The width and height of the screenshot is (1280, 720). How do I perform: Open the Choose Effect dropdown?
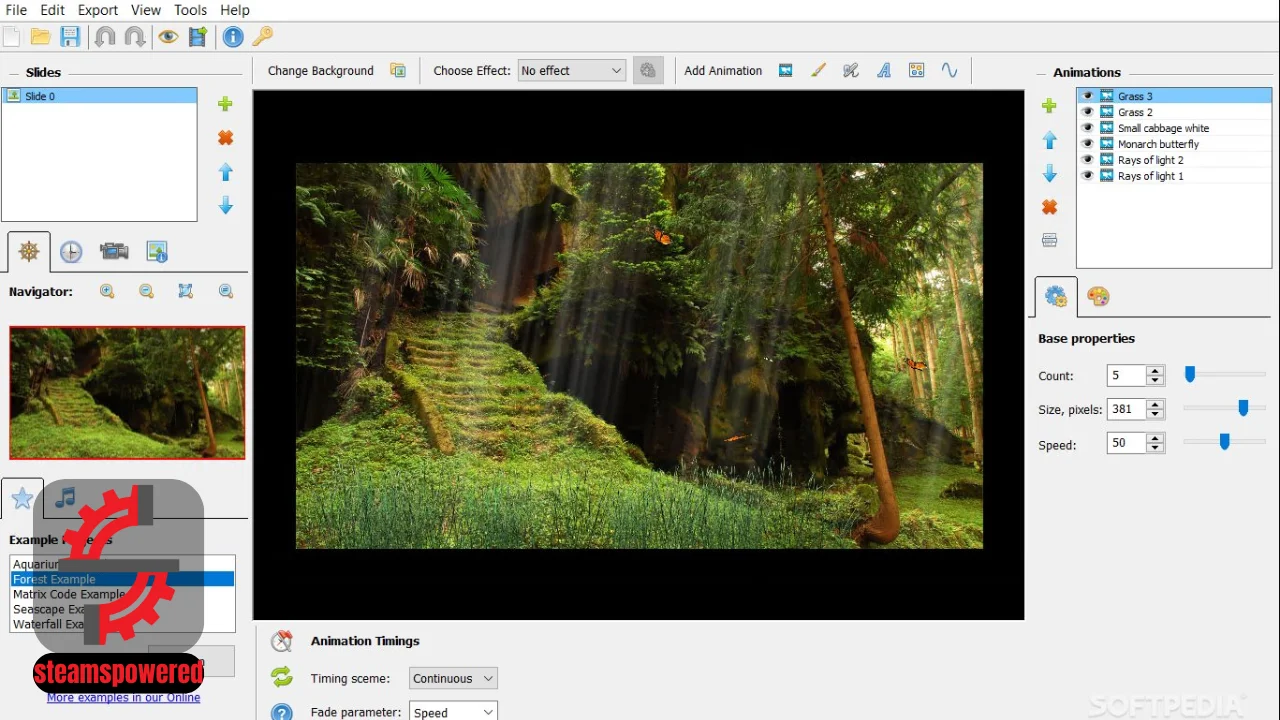point(572,70)
